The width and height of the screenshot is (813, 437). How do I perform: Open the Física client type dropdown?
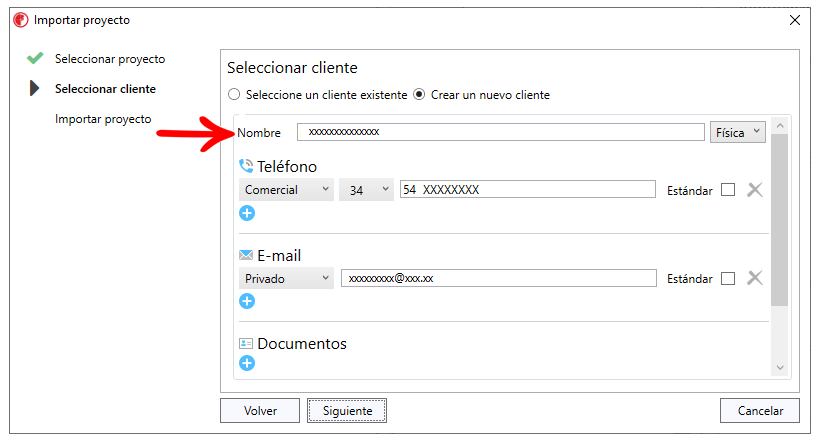[x=737, y=132]
